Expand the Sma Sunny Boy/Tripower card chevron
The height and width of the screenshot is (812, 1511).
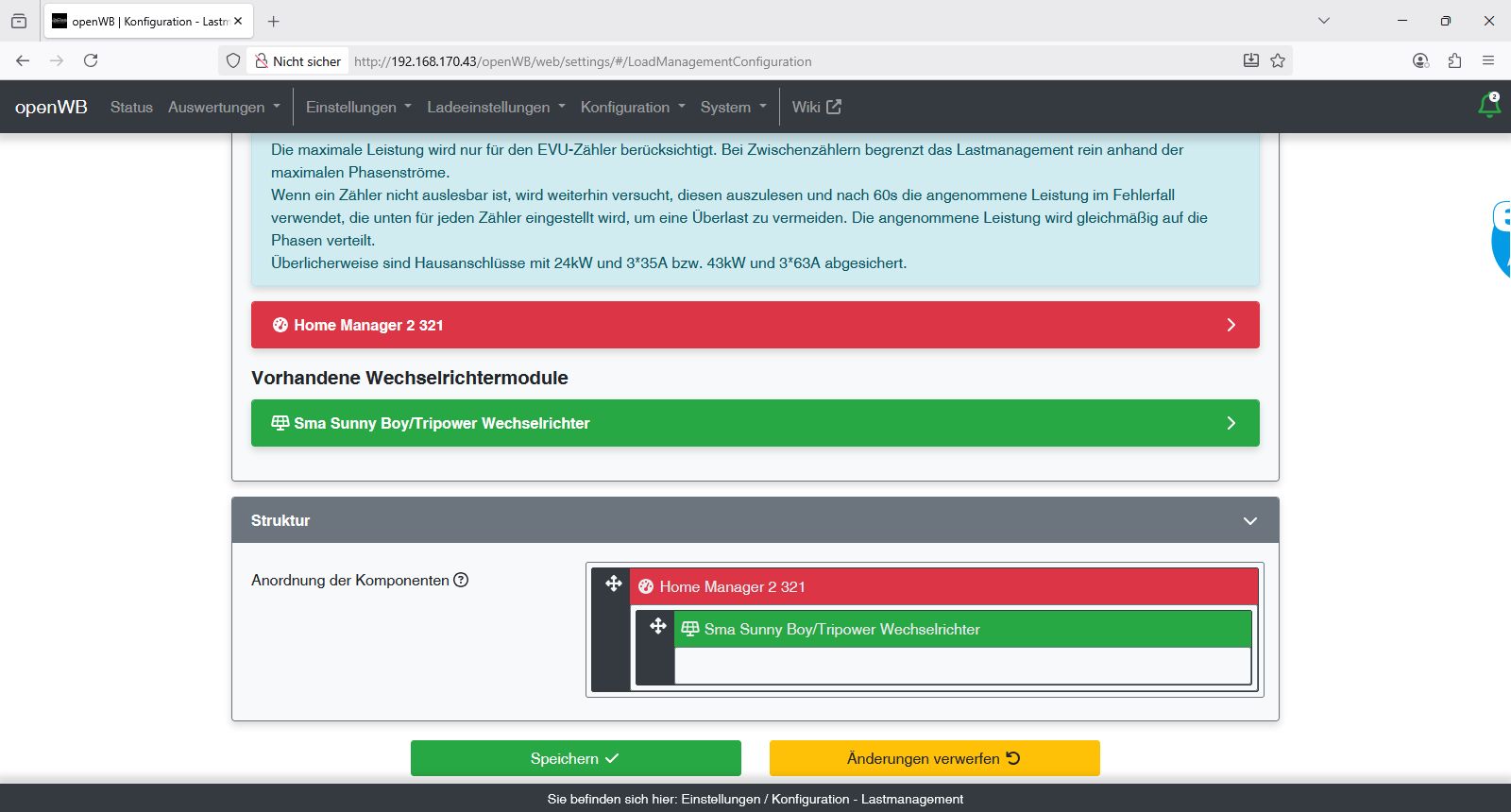coord(1231,423)
